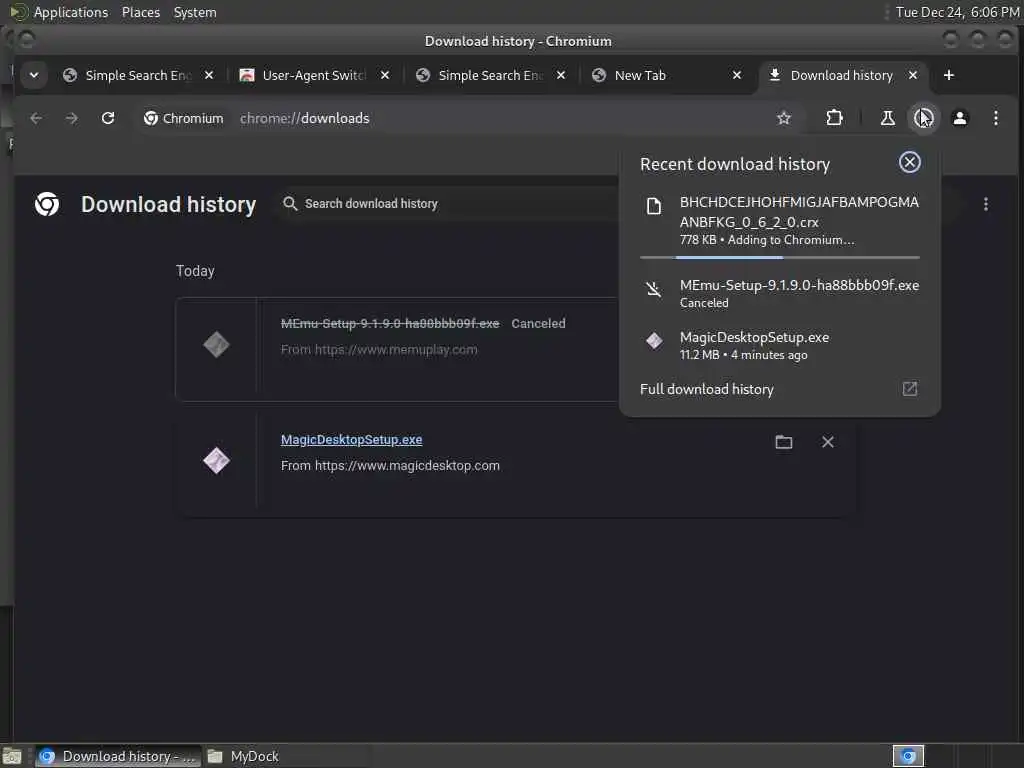Select MEmu-Setup-9.1.9.0 entry in popup
Viewport: 1024px width, 768px height.
click(780, 293)
